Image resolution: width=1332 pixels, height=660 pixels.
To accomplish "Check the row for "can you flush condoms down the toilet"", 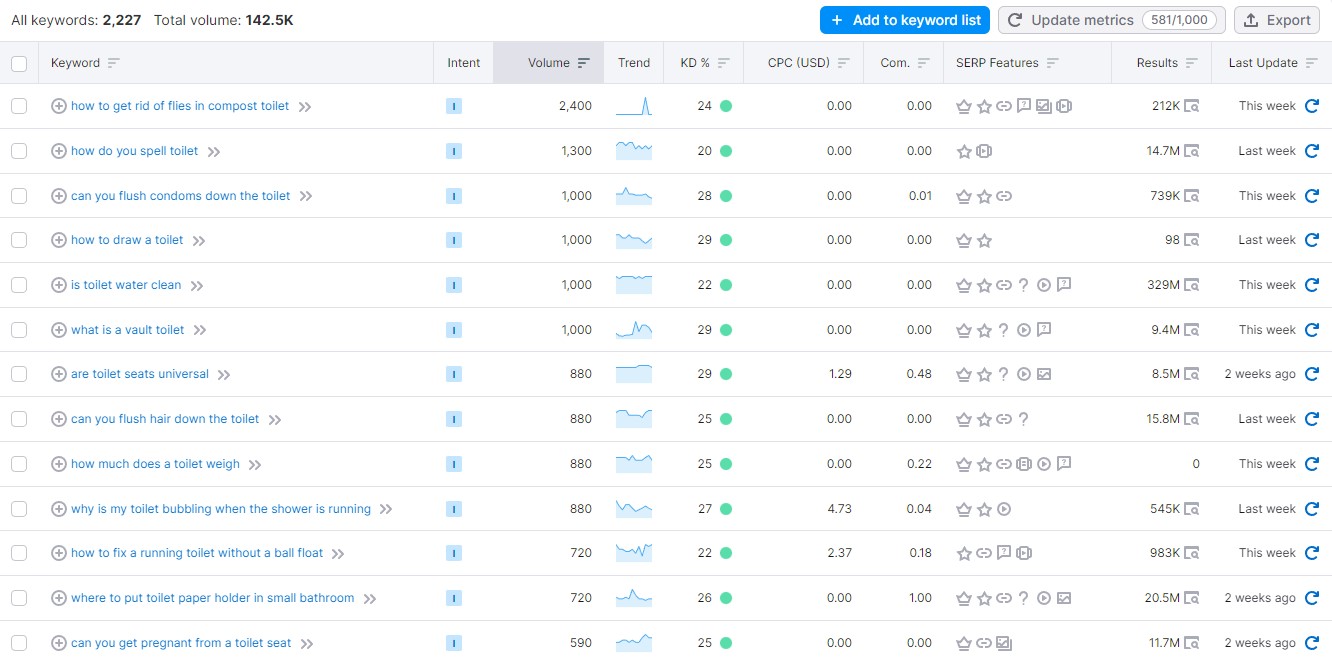I will [18, 196].
